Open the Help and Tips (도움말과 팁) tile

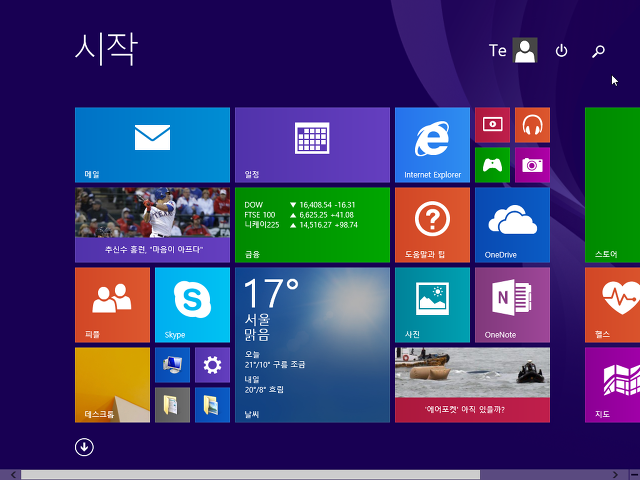pos(432,225)
